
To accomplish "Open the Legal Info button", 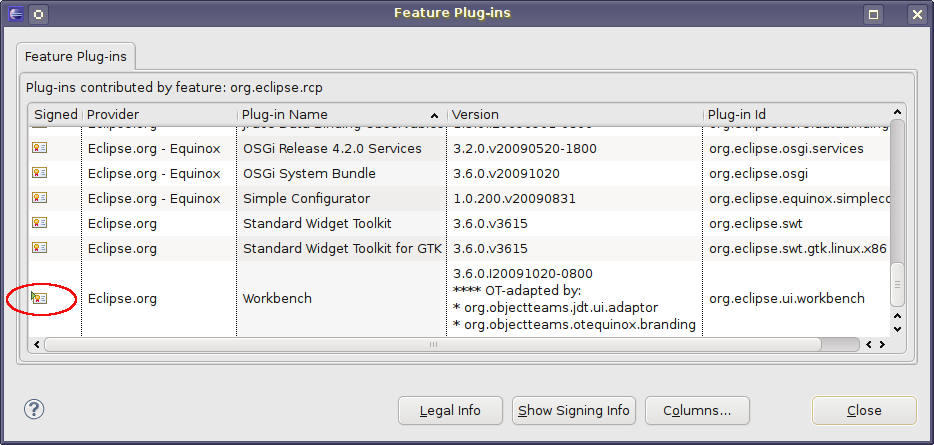I will pos(450,410).
